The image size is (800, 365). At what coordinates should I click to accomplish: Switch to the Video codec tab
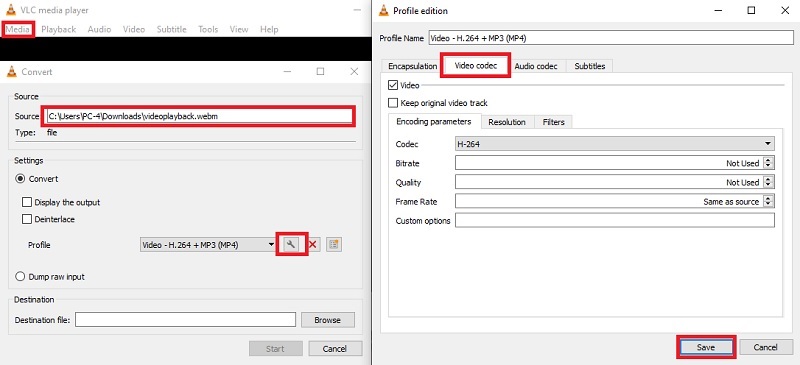click(476, 66)
